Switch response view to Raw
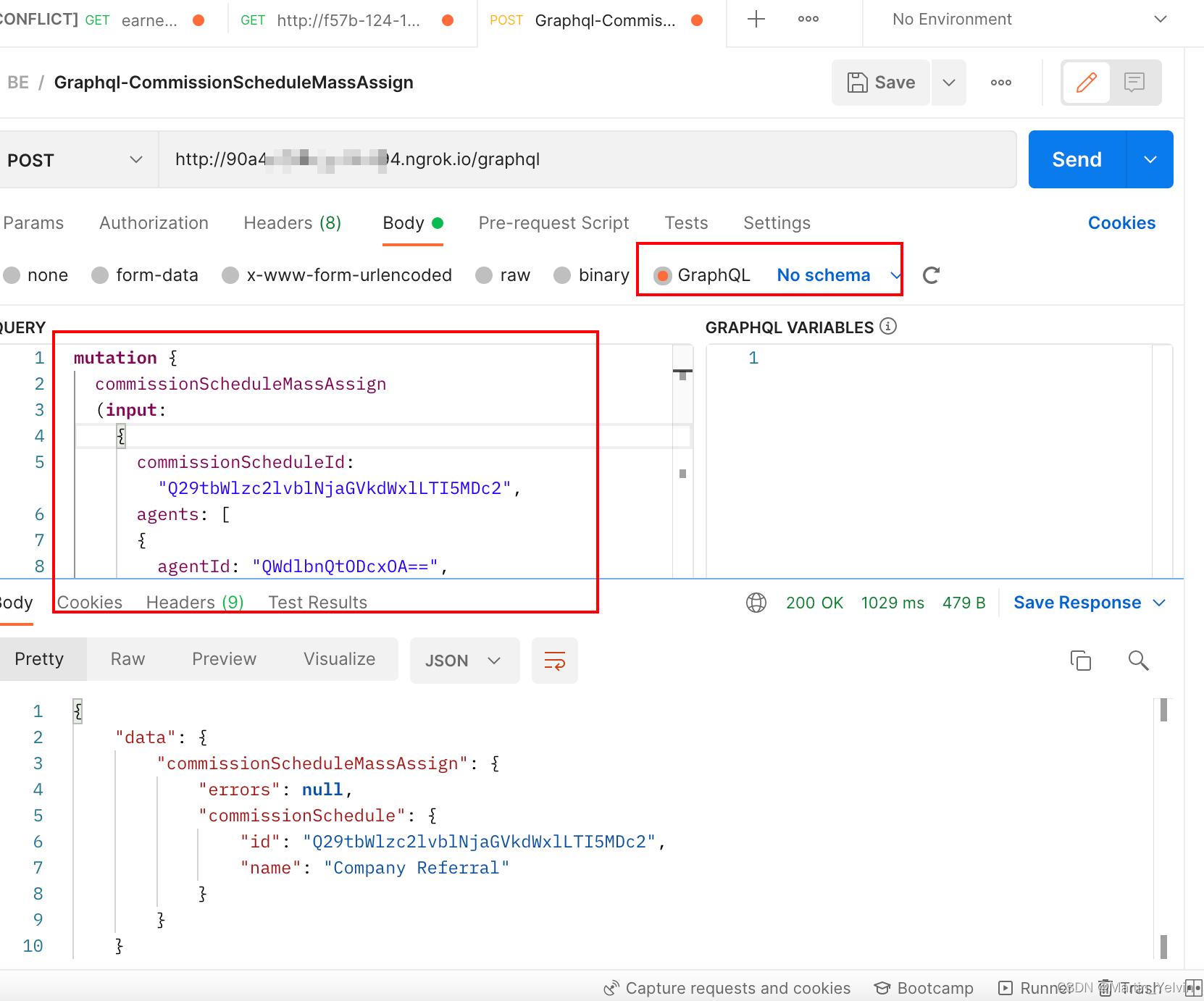Image resolution: width=1204 pixels, height=1001 pixels. pyautogui.click(x=128, y=659)
